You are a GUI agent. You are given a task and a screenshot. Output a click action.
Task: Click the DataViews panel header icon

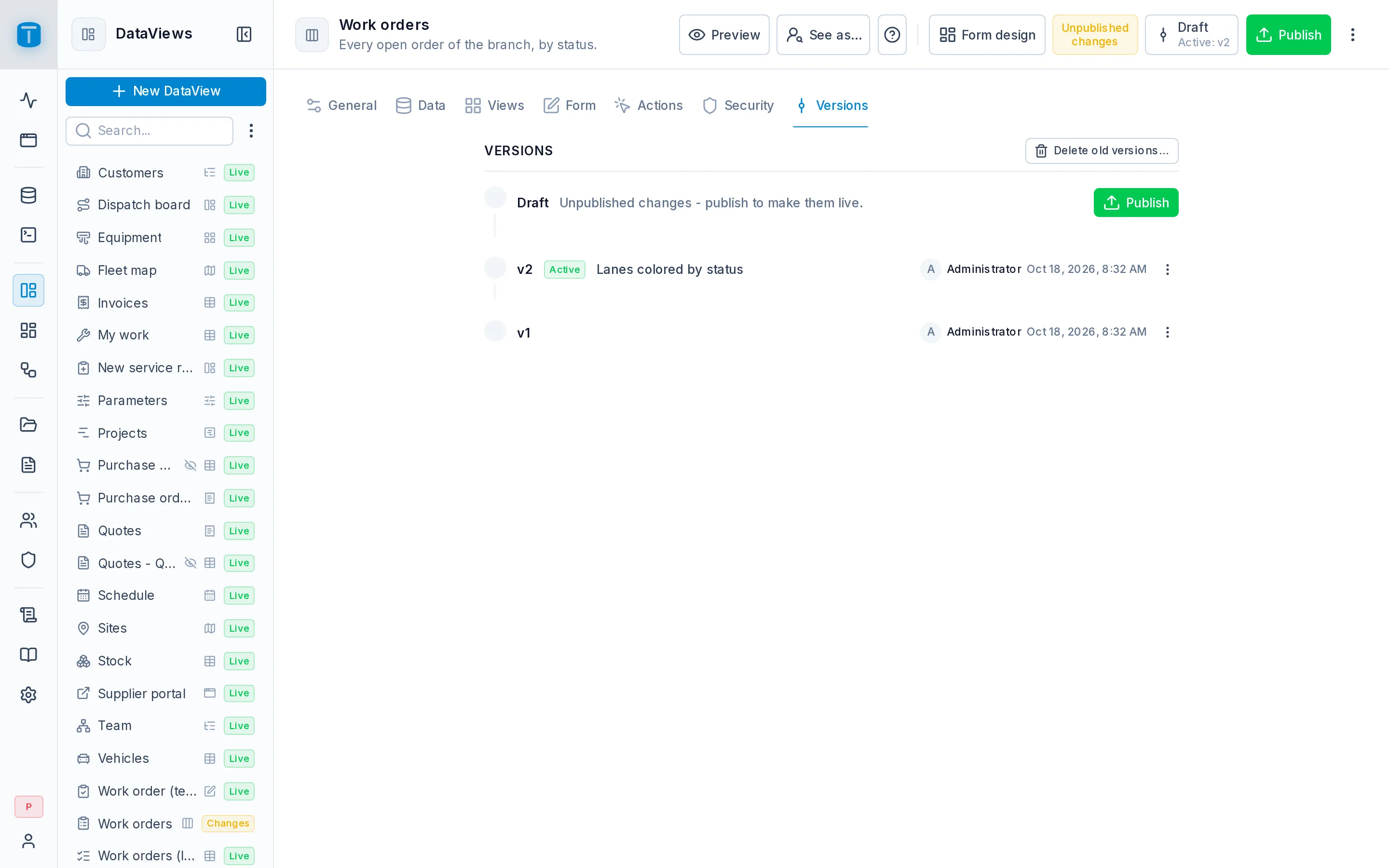click(x=88, y=34)
